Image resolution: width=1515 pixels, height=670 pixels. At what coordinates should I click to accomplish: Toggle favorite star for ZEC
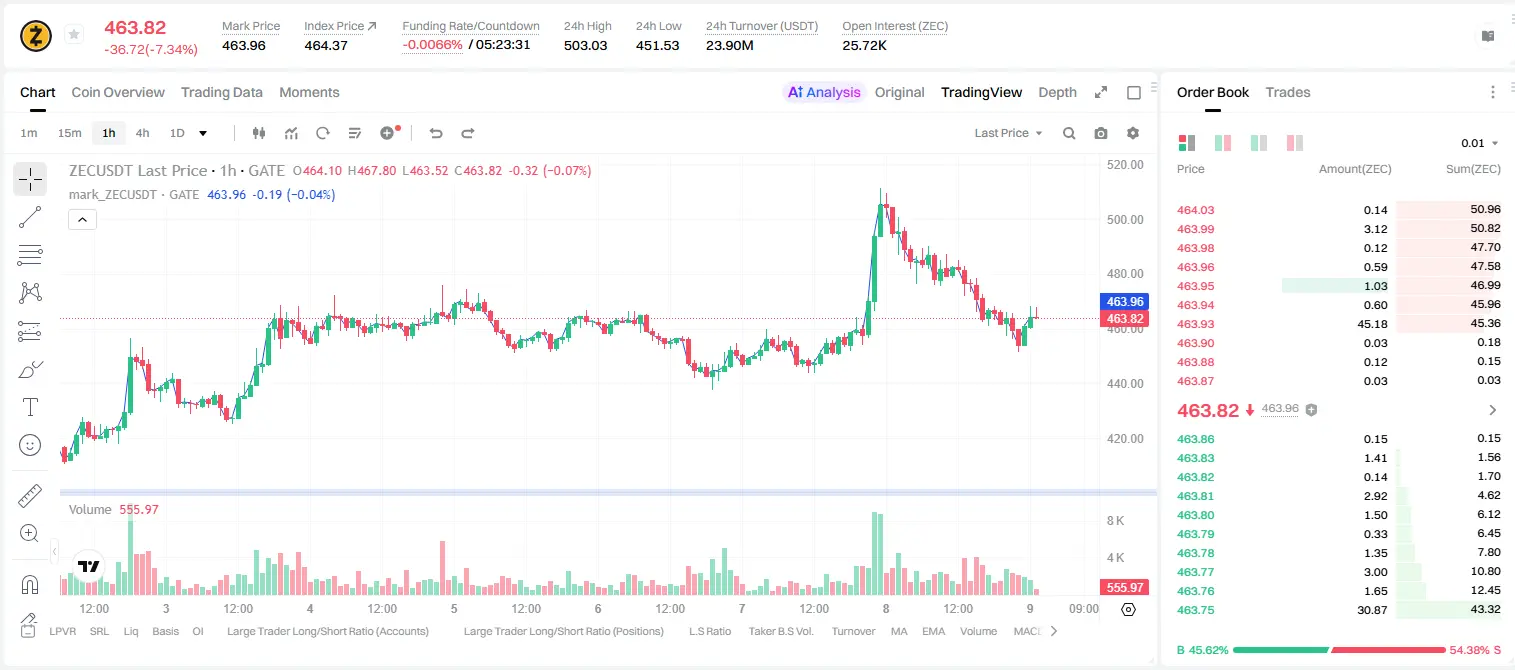pyautogui.click(x=73, y=35)
